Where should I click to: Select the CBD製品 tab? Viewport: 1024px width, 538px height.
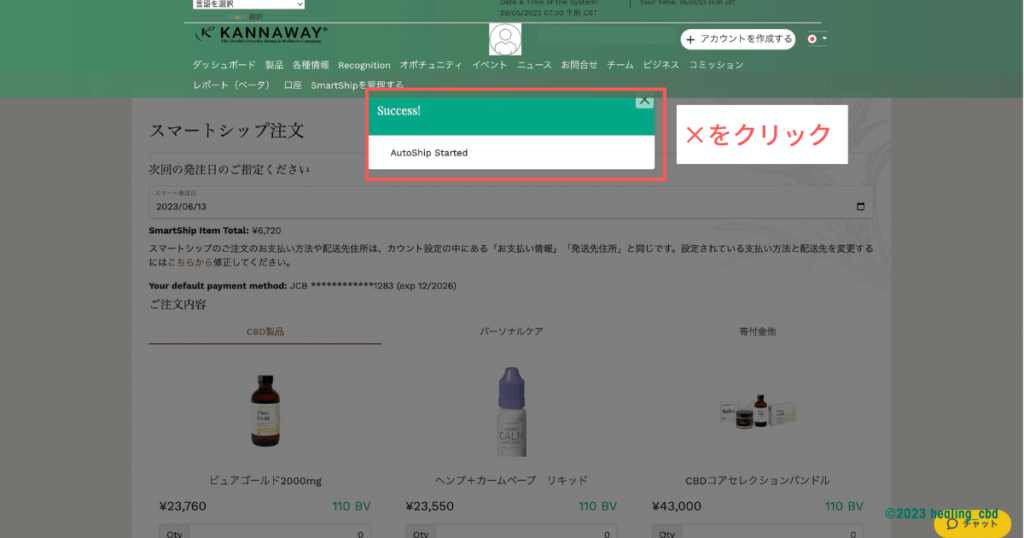click(x=265, y=331)
